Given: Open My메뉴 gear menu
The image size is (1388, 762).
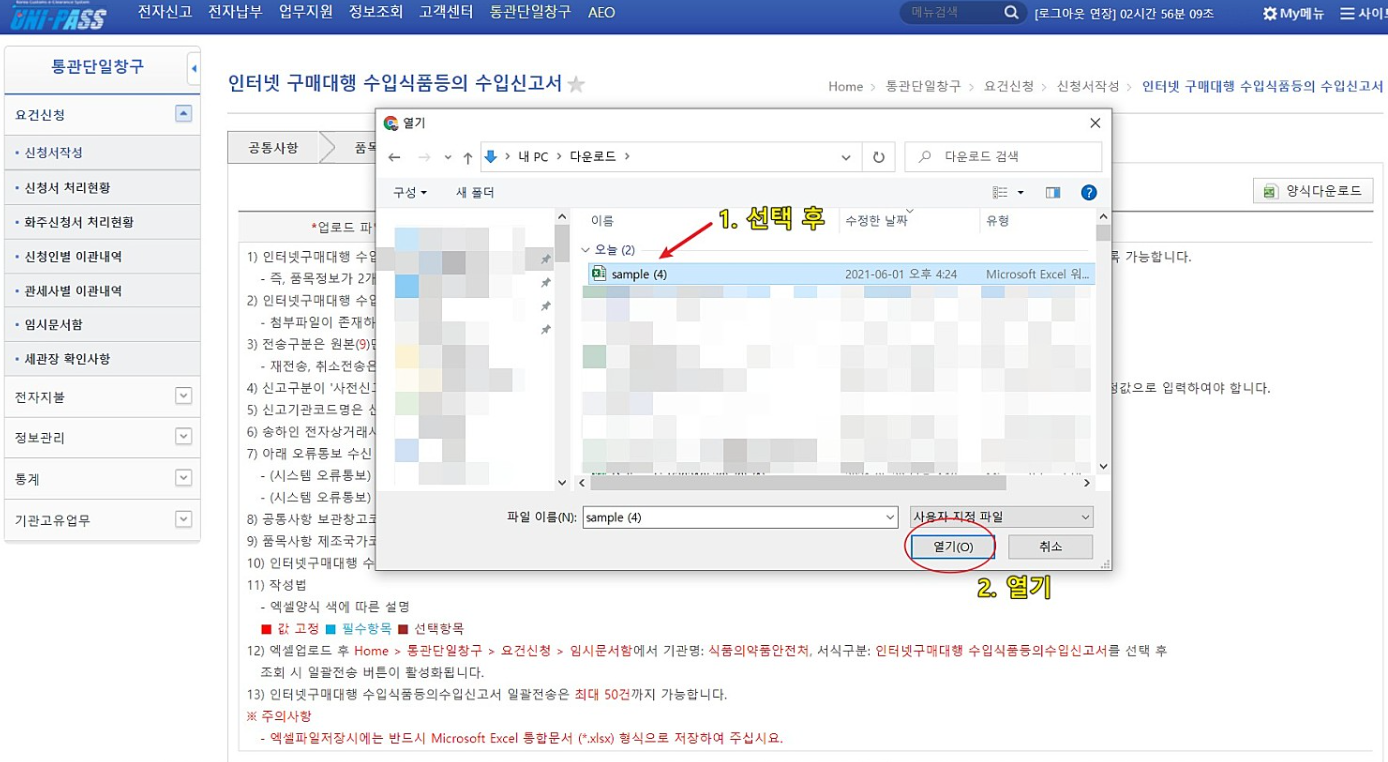Looking at the screenshot, I should pyautogui.click(x=1293, y=13).
